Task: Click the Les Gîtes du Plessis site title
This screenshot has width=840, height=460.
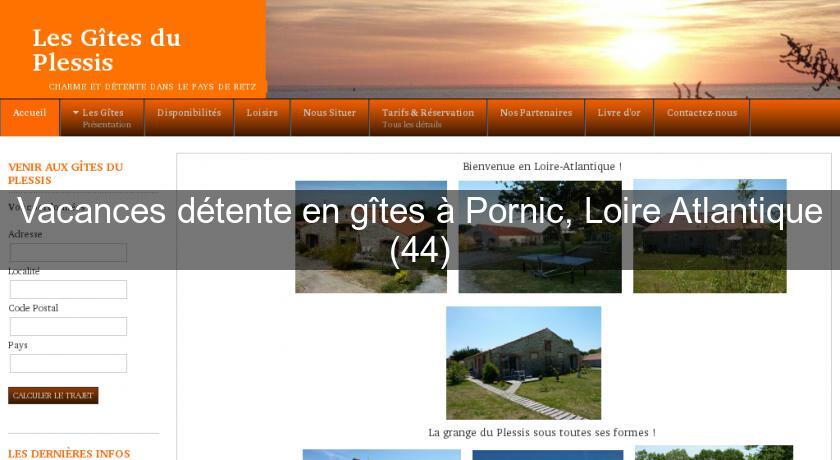Action: pos(107,50)
